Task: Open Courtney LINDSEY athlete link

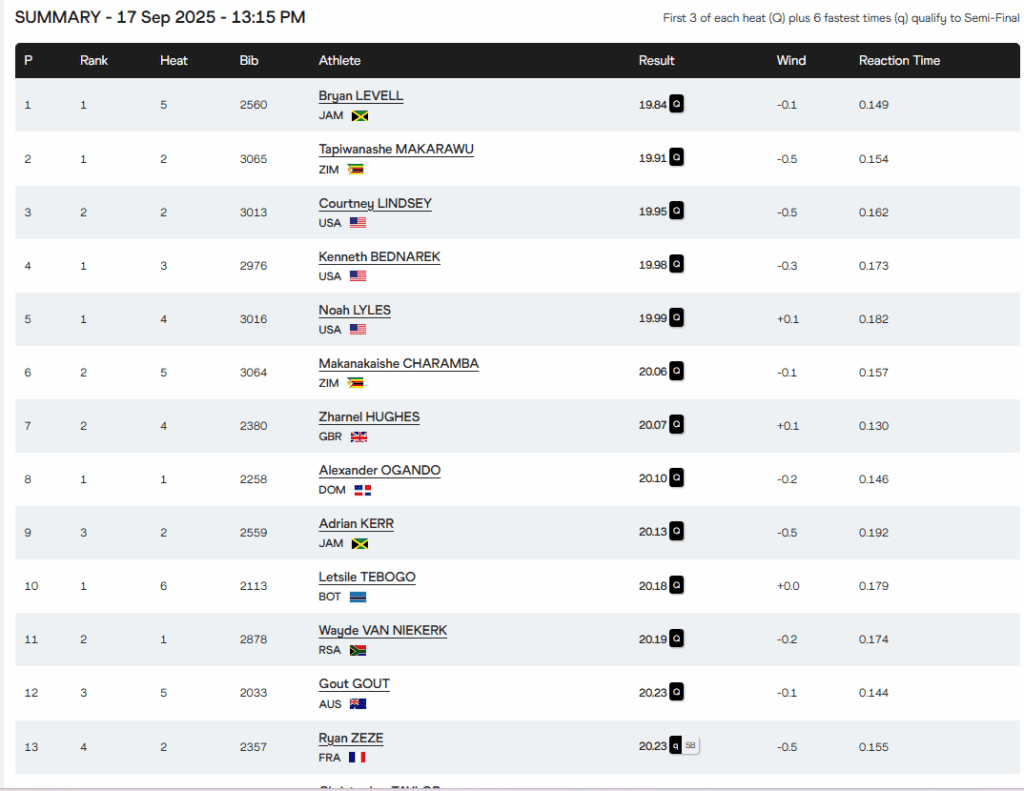Action: click(x=375, y=203)
